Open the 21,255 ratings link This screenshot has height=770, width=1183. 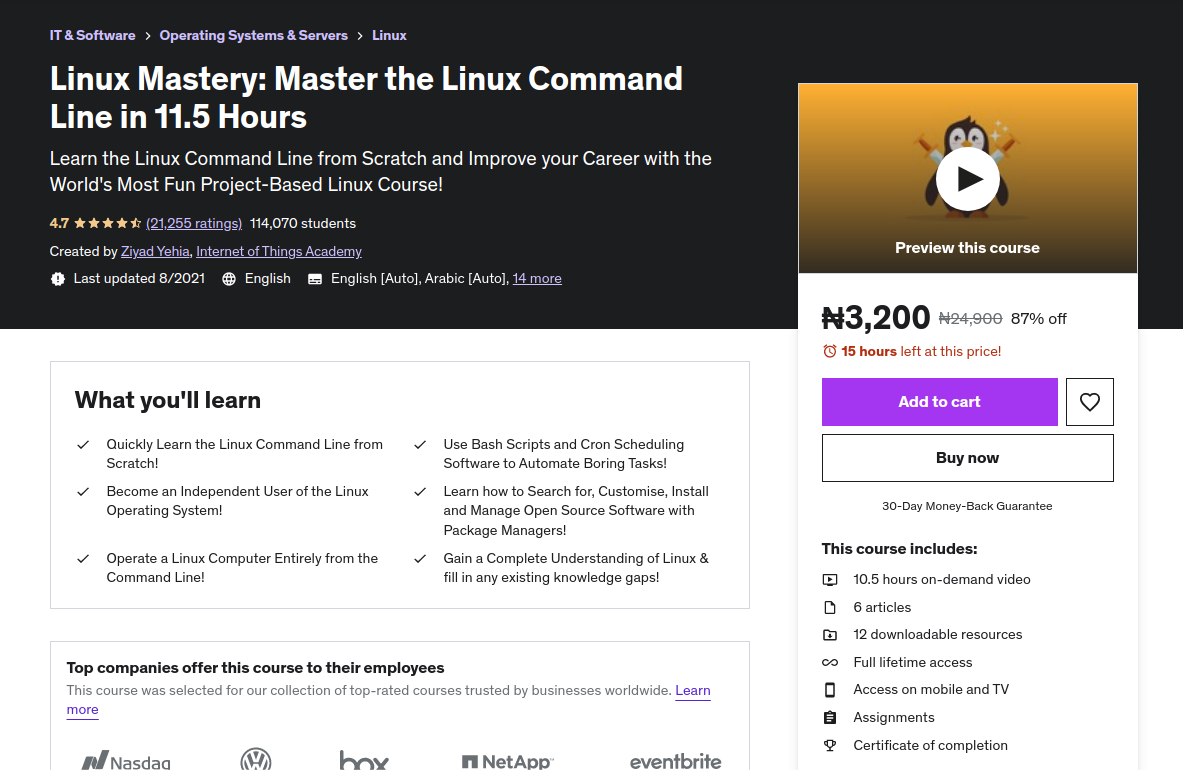point(194,223)
